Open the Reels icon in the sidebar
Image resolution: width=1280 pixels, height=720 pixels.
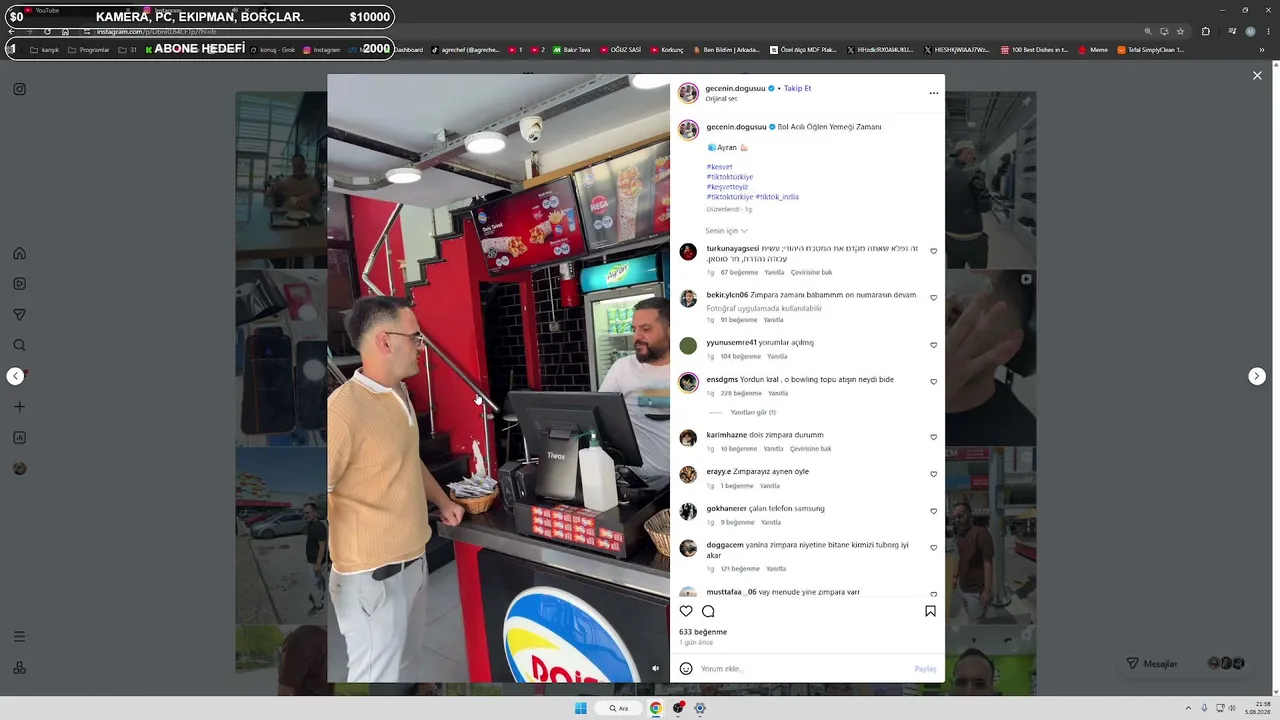[x=19, y=284]
